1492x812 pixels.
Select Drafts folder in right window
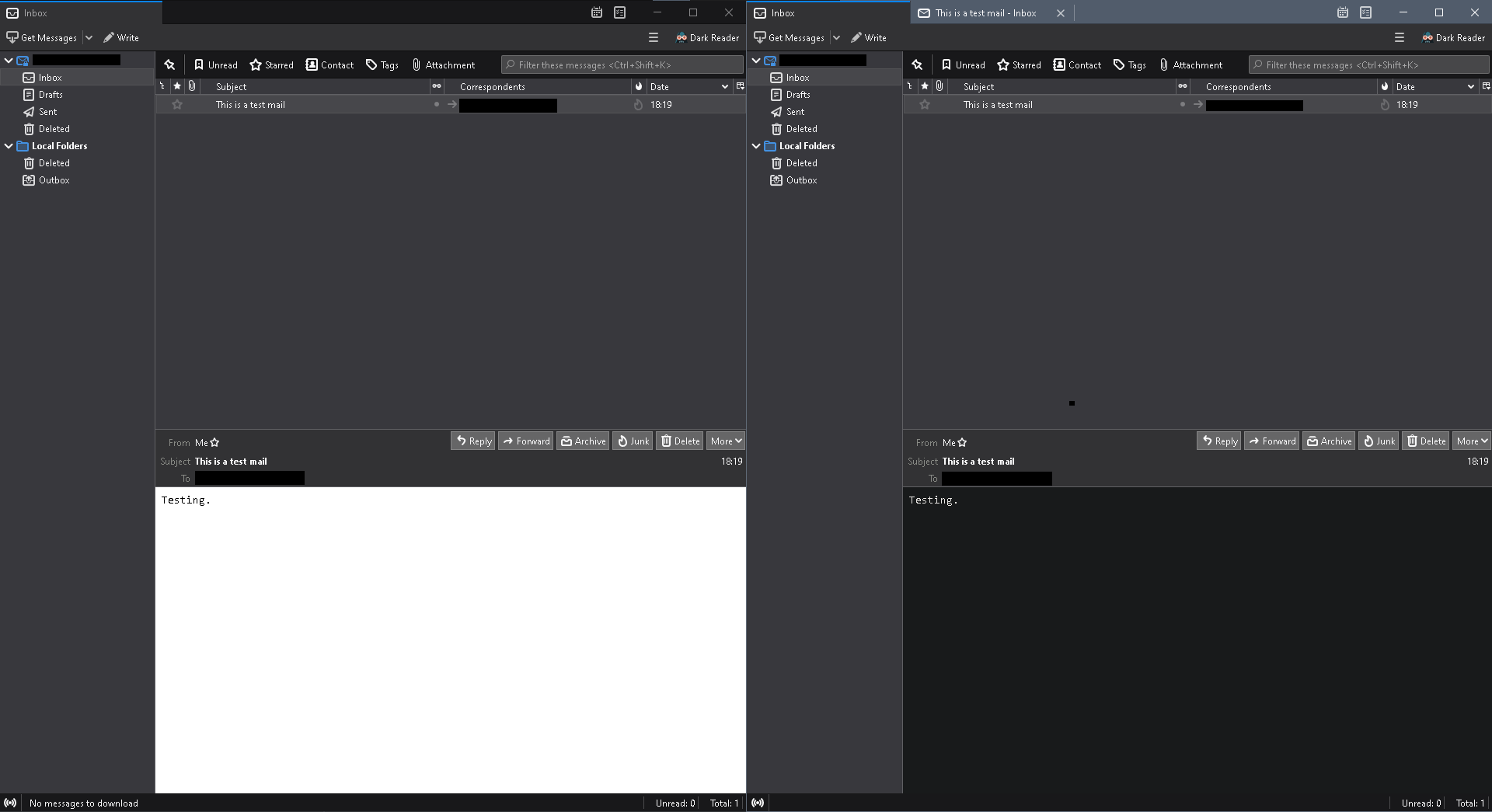click(x=824, y=94)
